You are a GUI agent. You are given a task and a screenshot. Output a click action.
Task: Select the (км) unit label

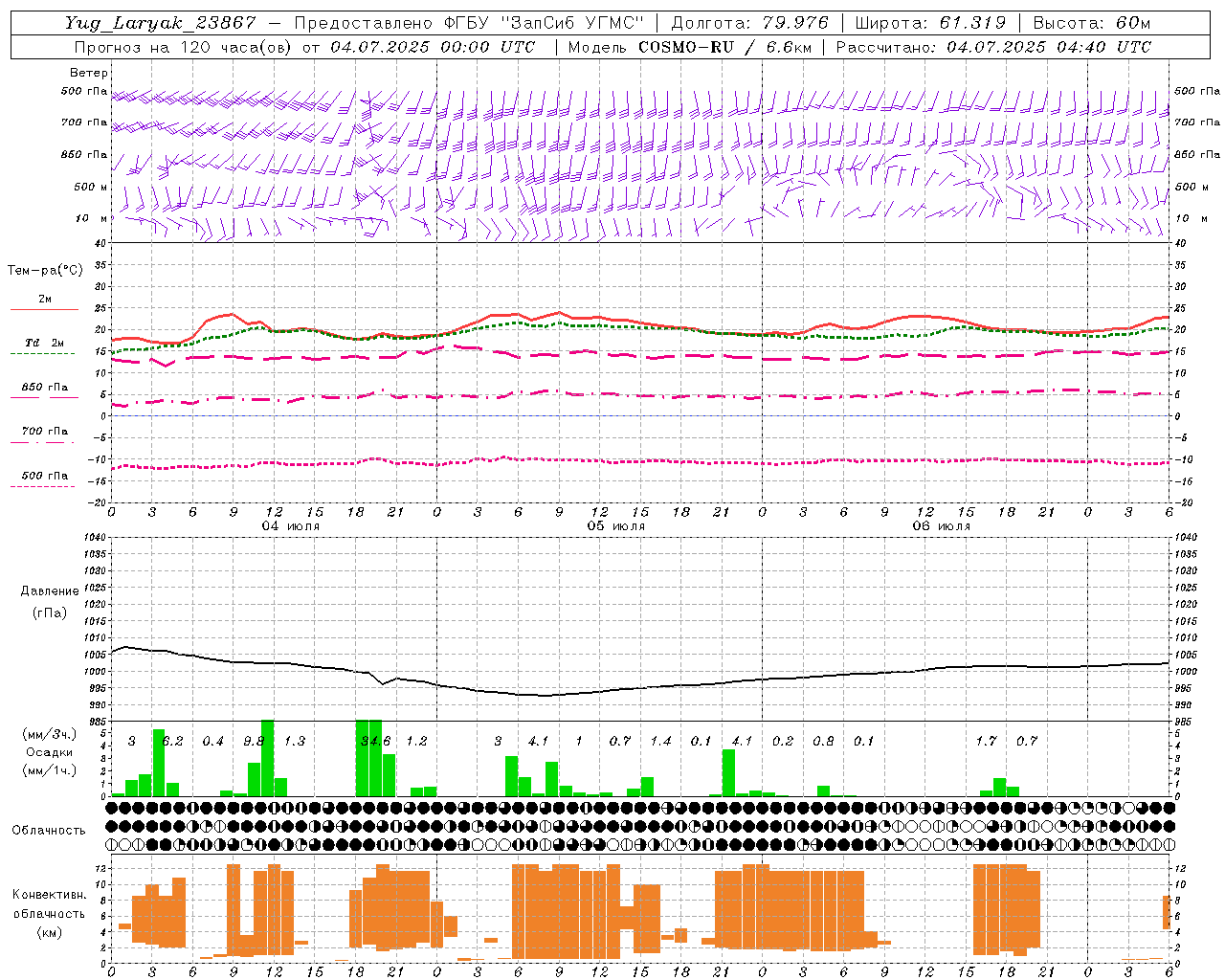click(x=50, y=932)
